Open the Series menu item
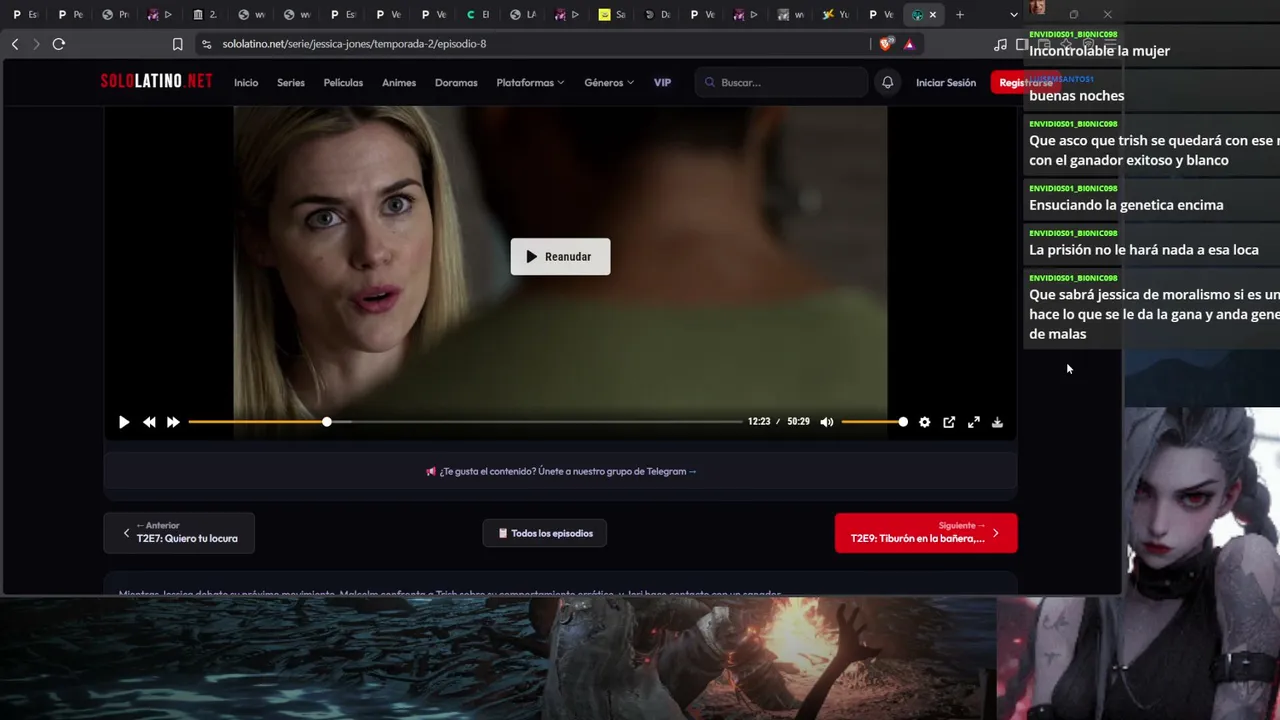Viewport: 1280px width, 720px height. [291, 83]
